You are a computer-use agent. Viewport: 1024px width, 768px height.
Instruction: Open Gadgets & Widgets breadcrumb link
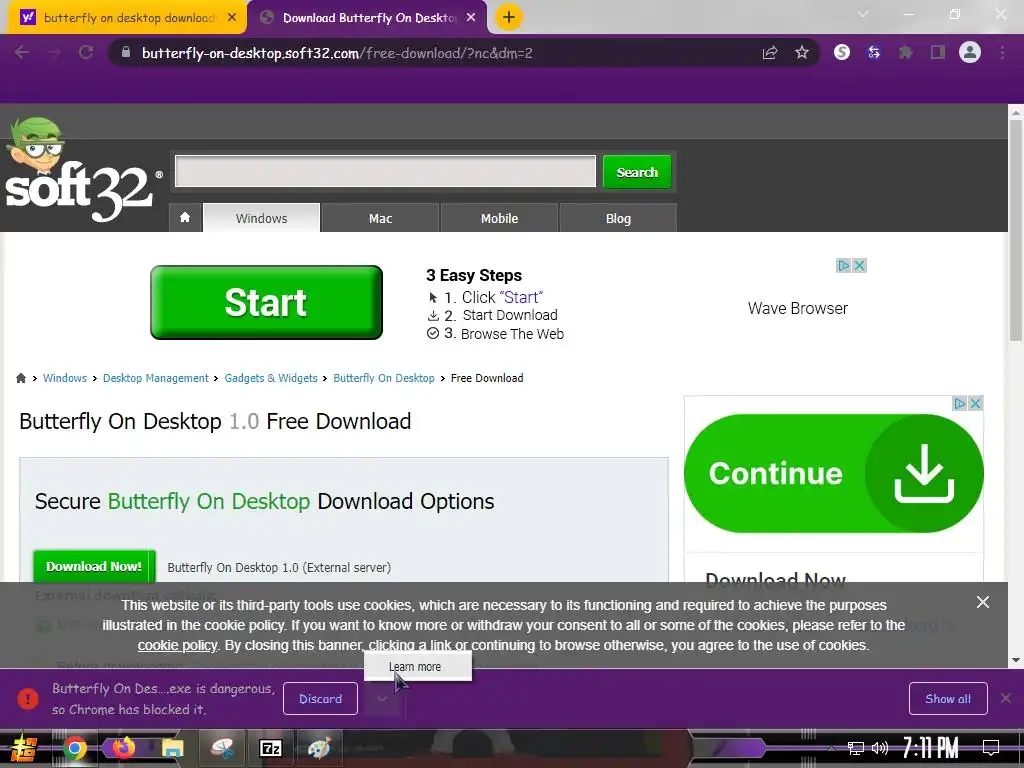[271, 378]
